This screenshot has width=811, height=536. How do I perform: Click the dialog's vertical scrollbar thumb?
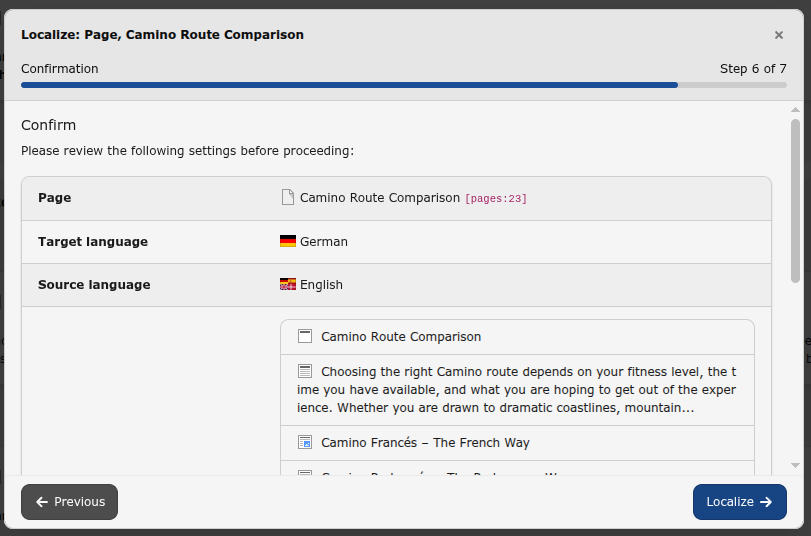(x=795, y=201)
